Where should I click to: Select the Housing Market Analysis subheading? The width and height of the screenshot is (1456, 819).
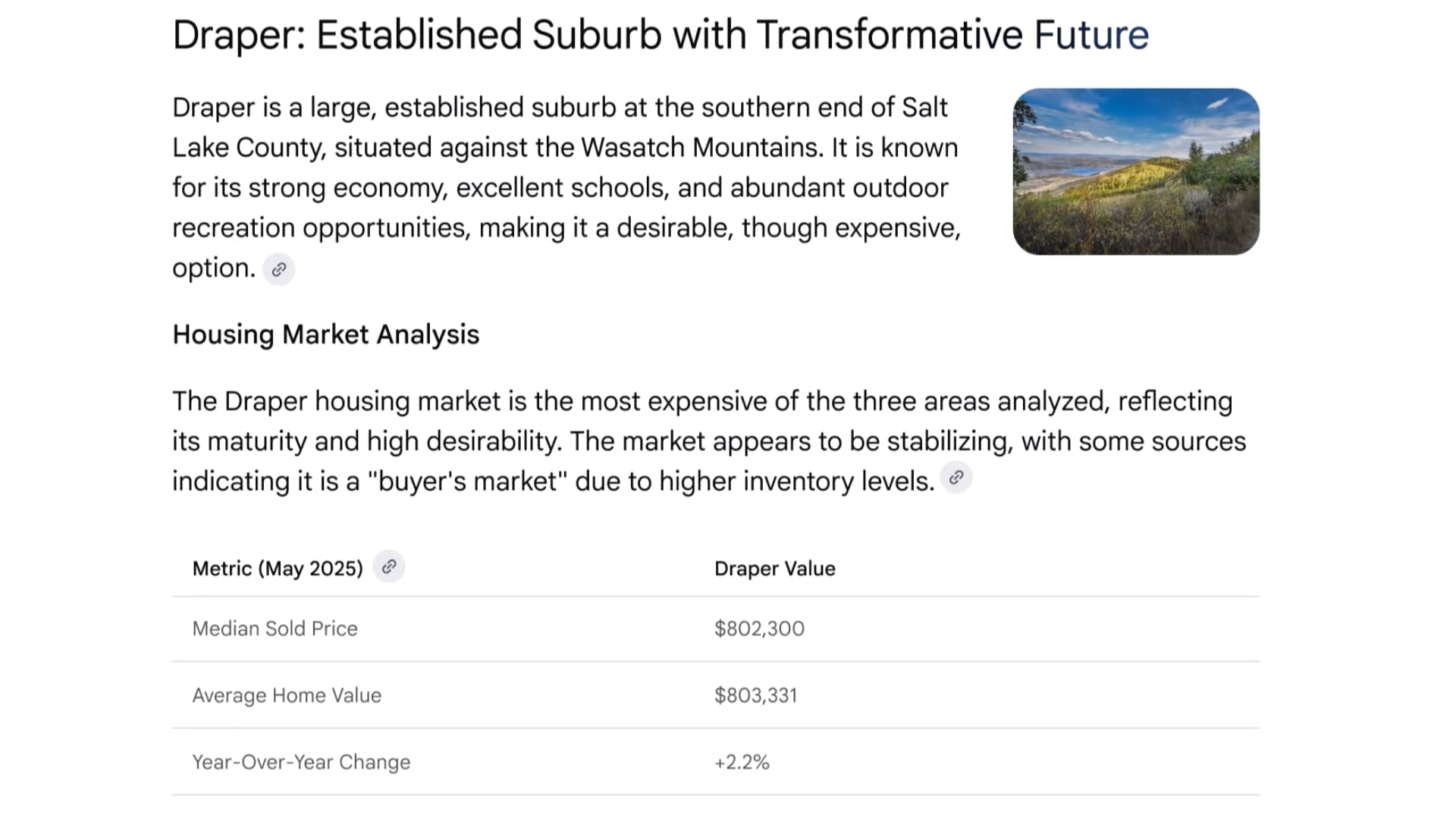[x=325, y=334]
